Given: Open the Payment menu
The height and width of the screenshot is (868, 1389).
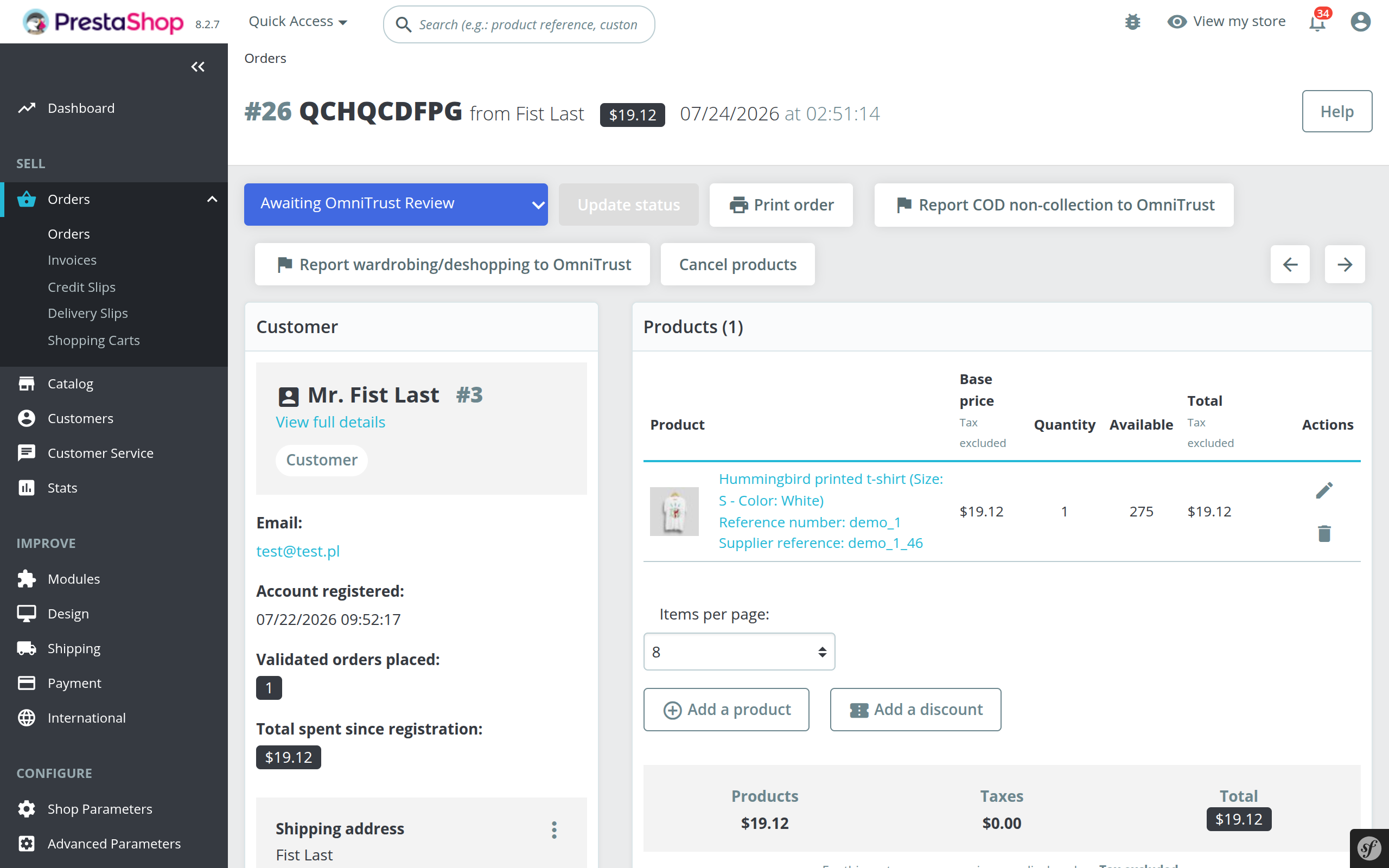Looking at the screenshot, I should click(74, 683).
